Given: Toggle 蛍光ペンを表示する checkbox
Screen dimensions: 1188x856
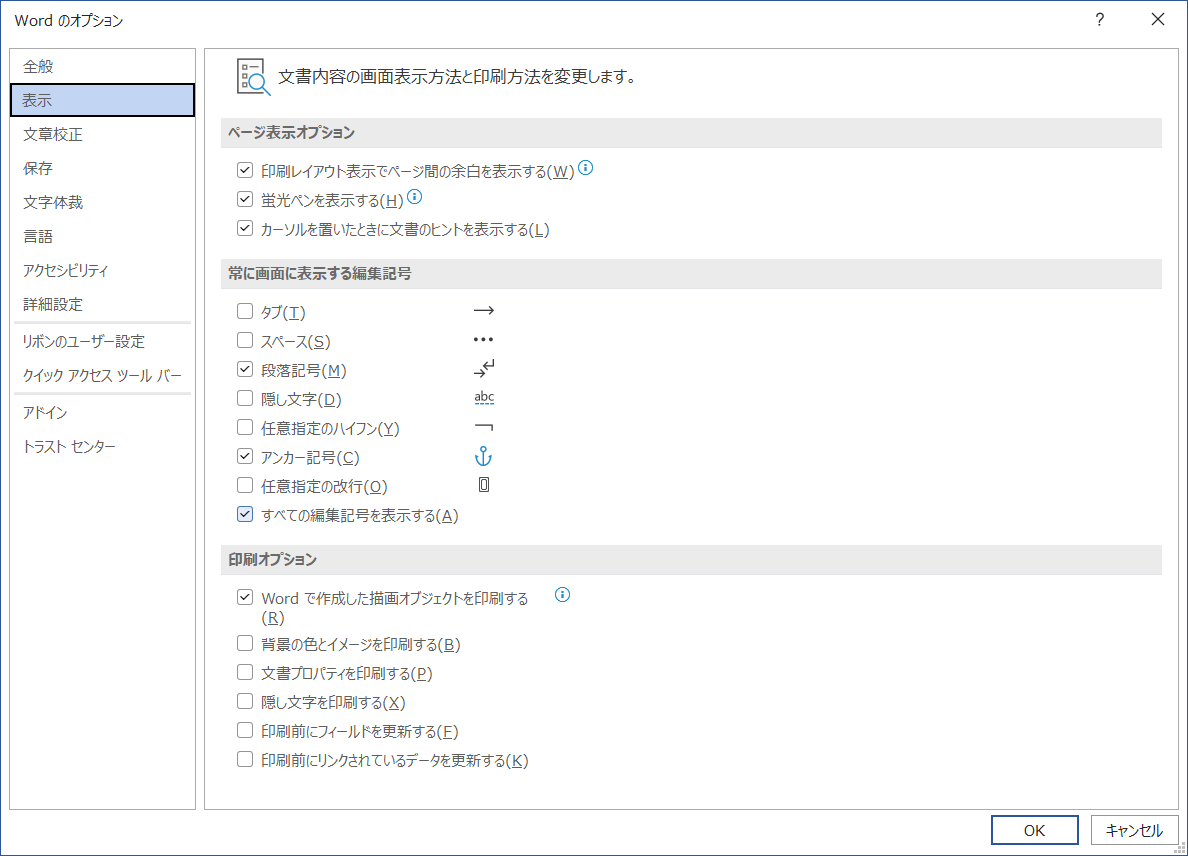Looking at the screenshot, I should (x=245, y=199).
